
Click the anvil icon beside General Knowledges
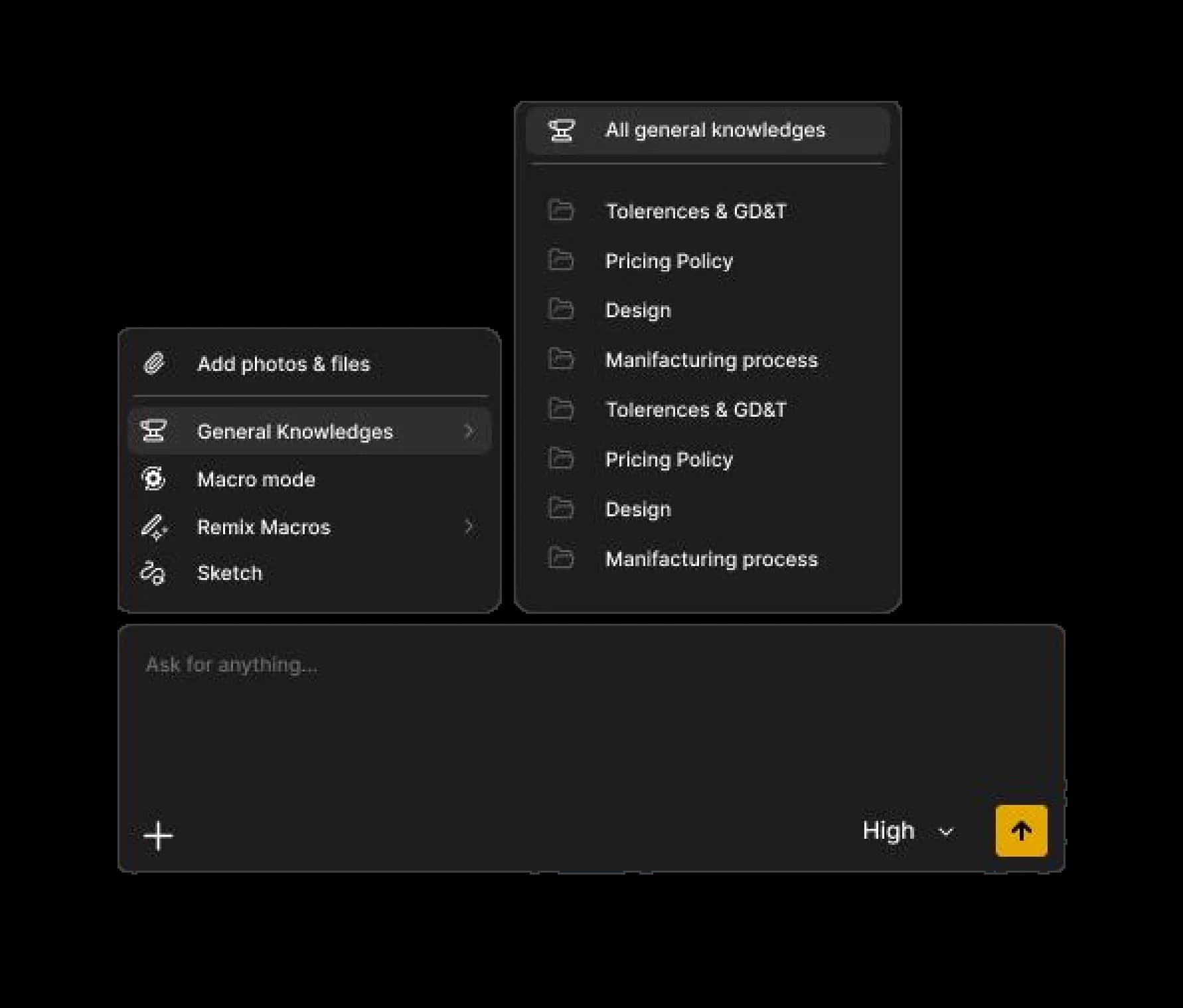point(153,431)
